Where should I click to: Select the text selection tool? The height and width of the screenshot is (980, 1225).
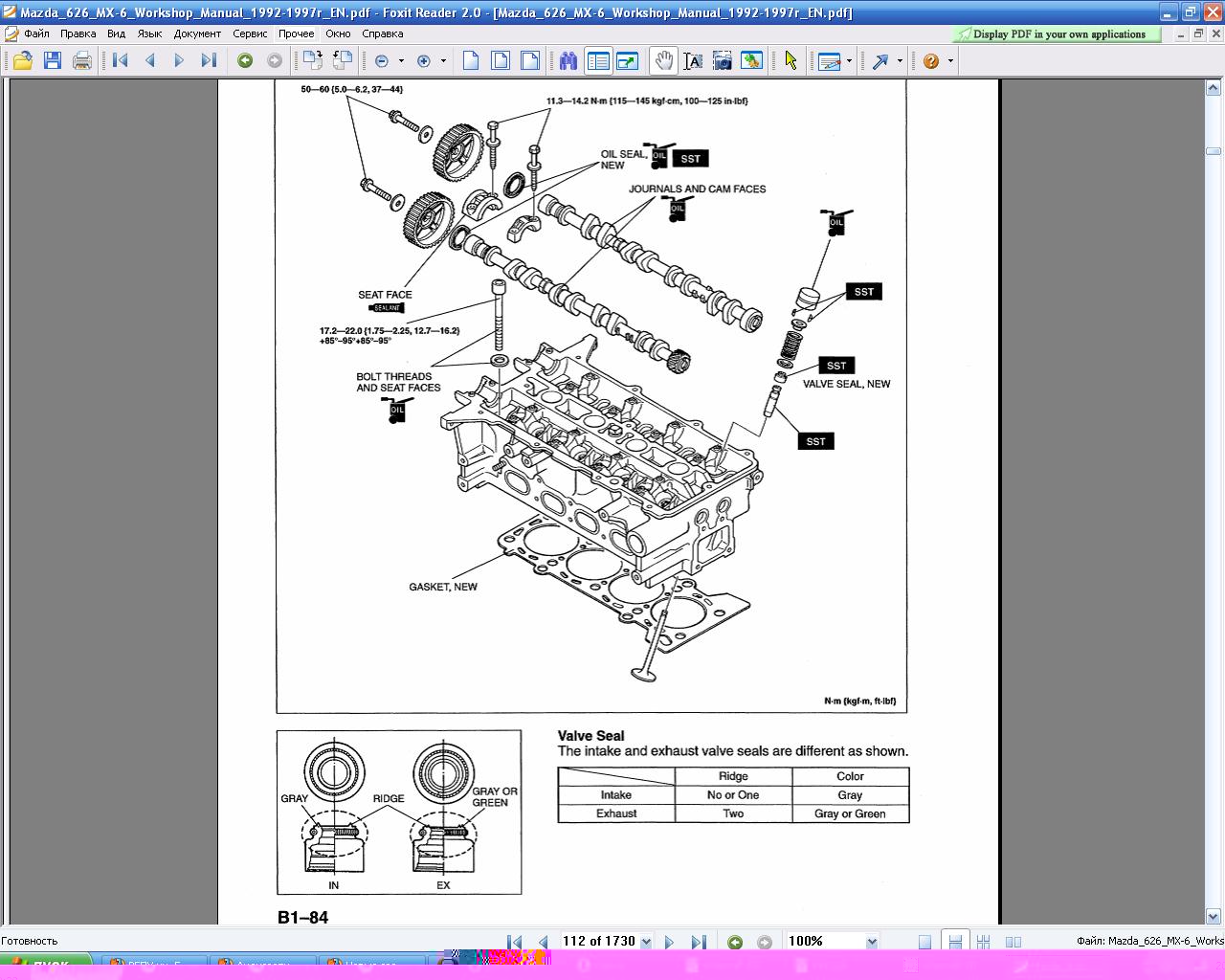[693, 61]
